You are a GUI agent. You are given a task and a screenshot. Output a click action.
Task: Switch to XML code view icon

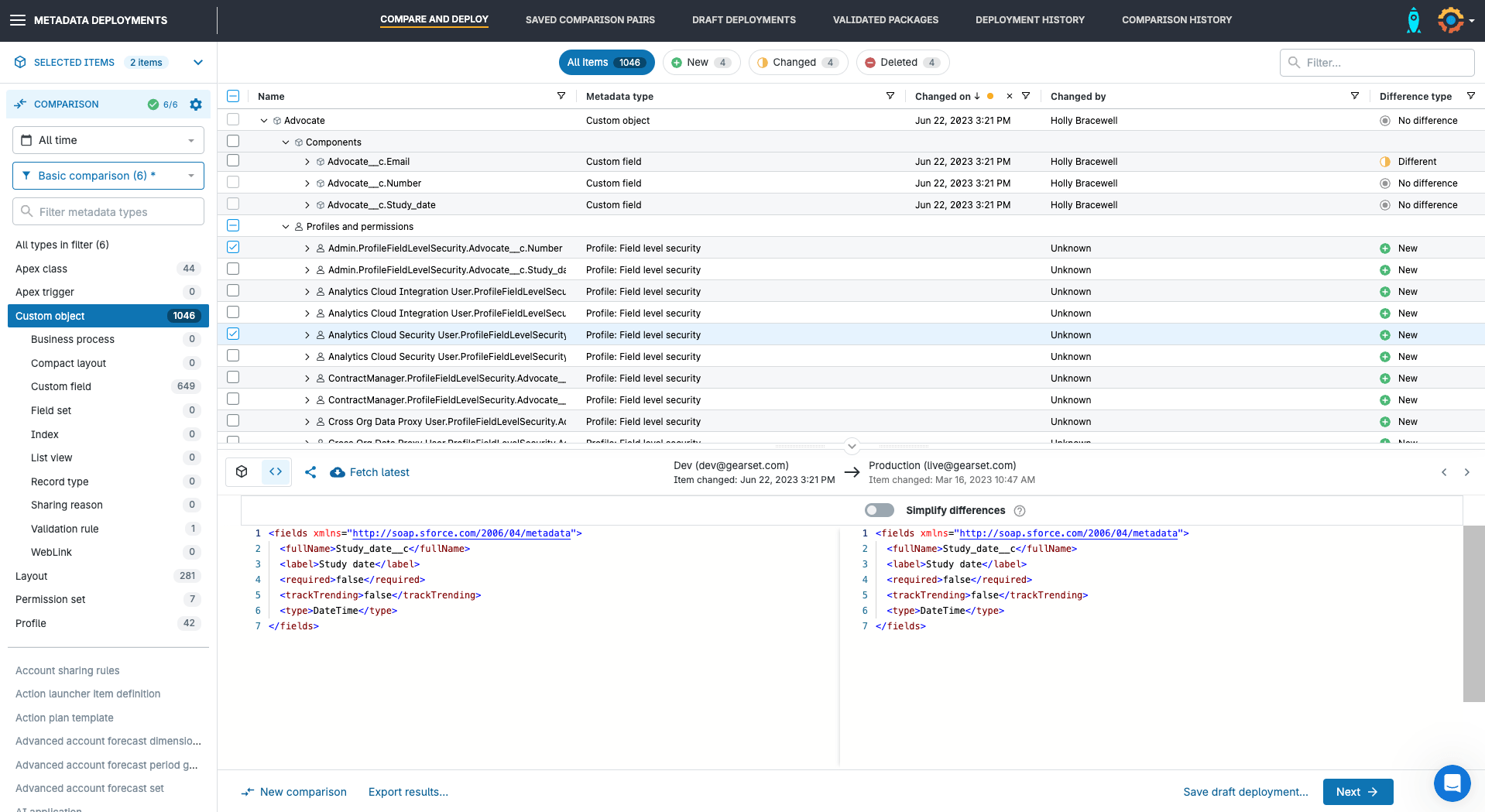276,471
